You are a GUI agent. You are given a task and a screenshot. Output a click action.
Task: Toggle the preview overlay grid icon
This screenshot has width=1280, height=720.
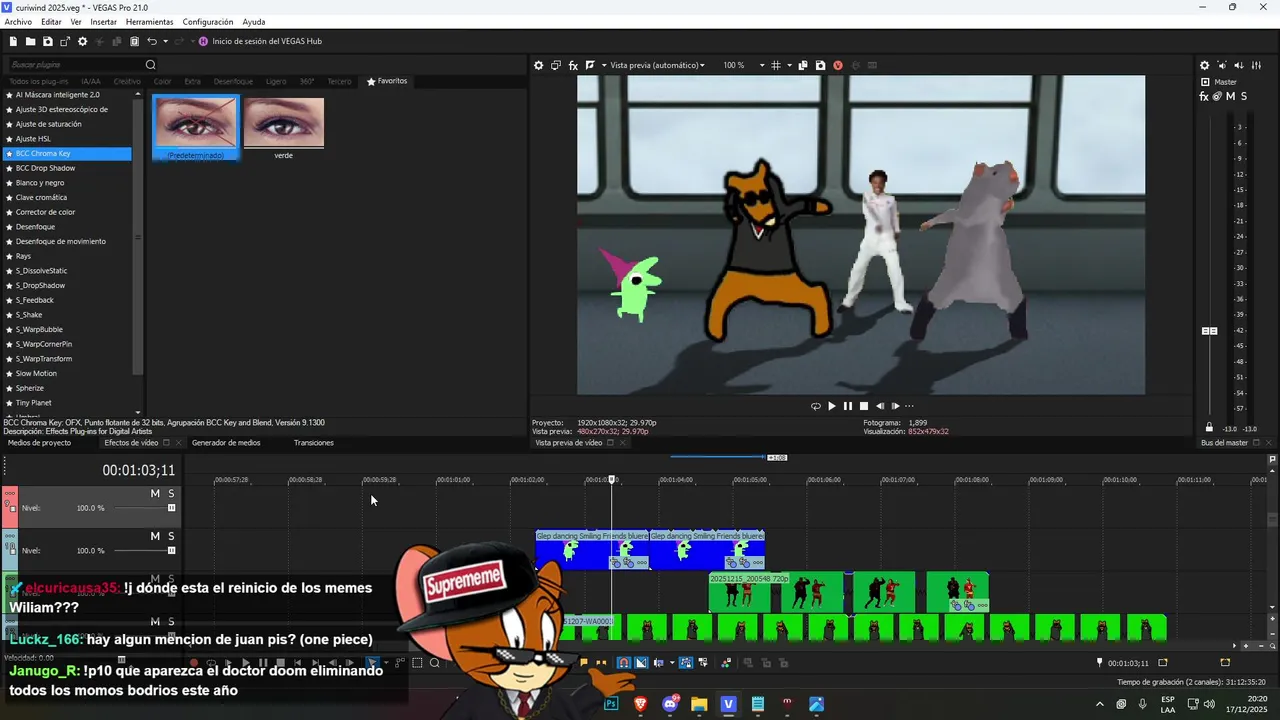776,65
